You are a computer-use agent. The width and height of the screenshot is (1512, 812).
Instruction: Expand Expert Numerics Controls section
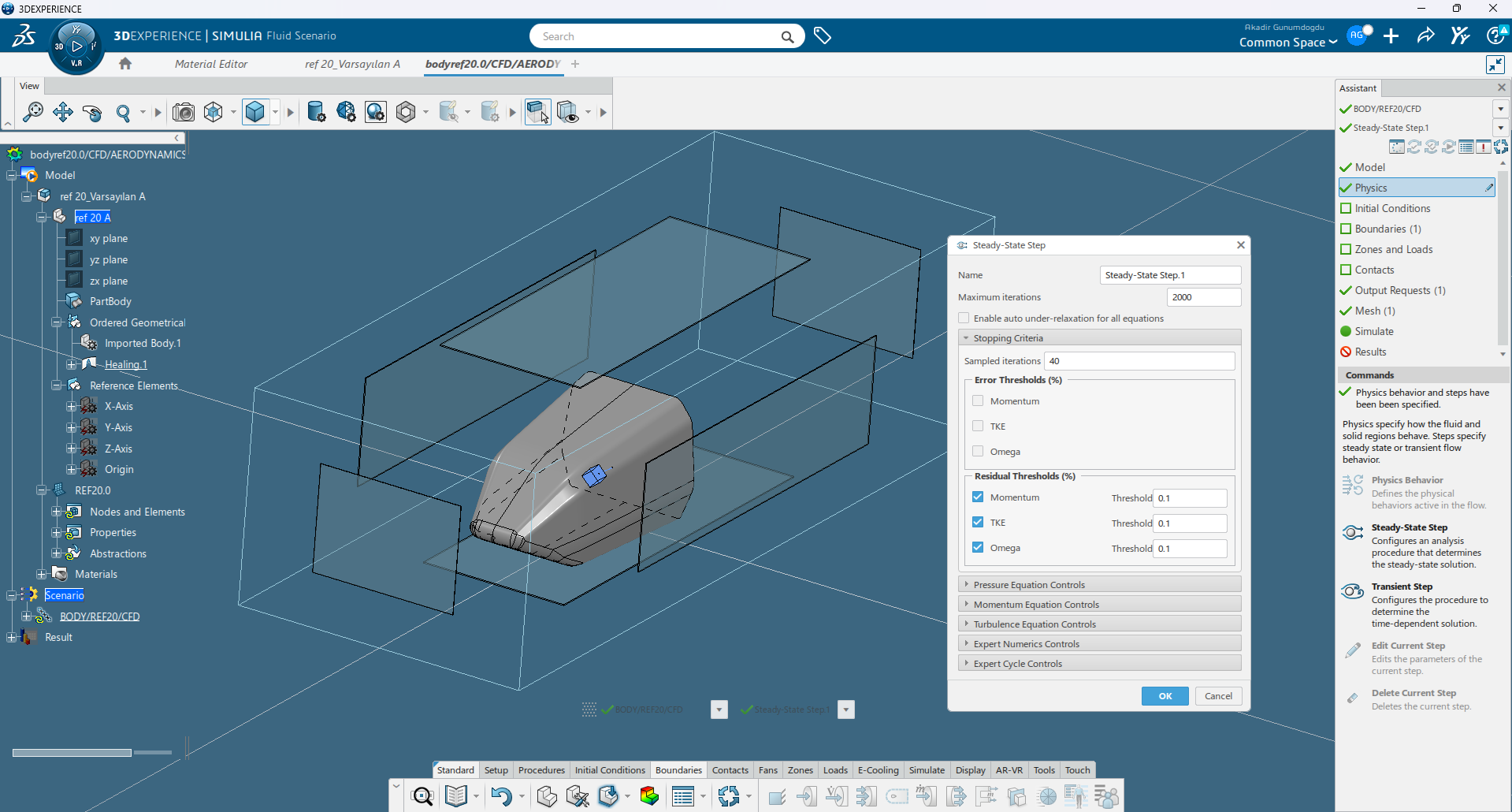pyautogui.click(x=1099, y=644)
